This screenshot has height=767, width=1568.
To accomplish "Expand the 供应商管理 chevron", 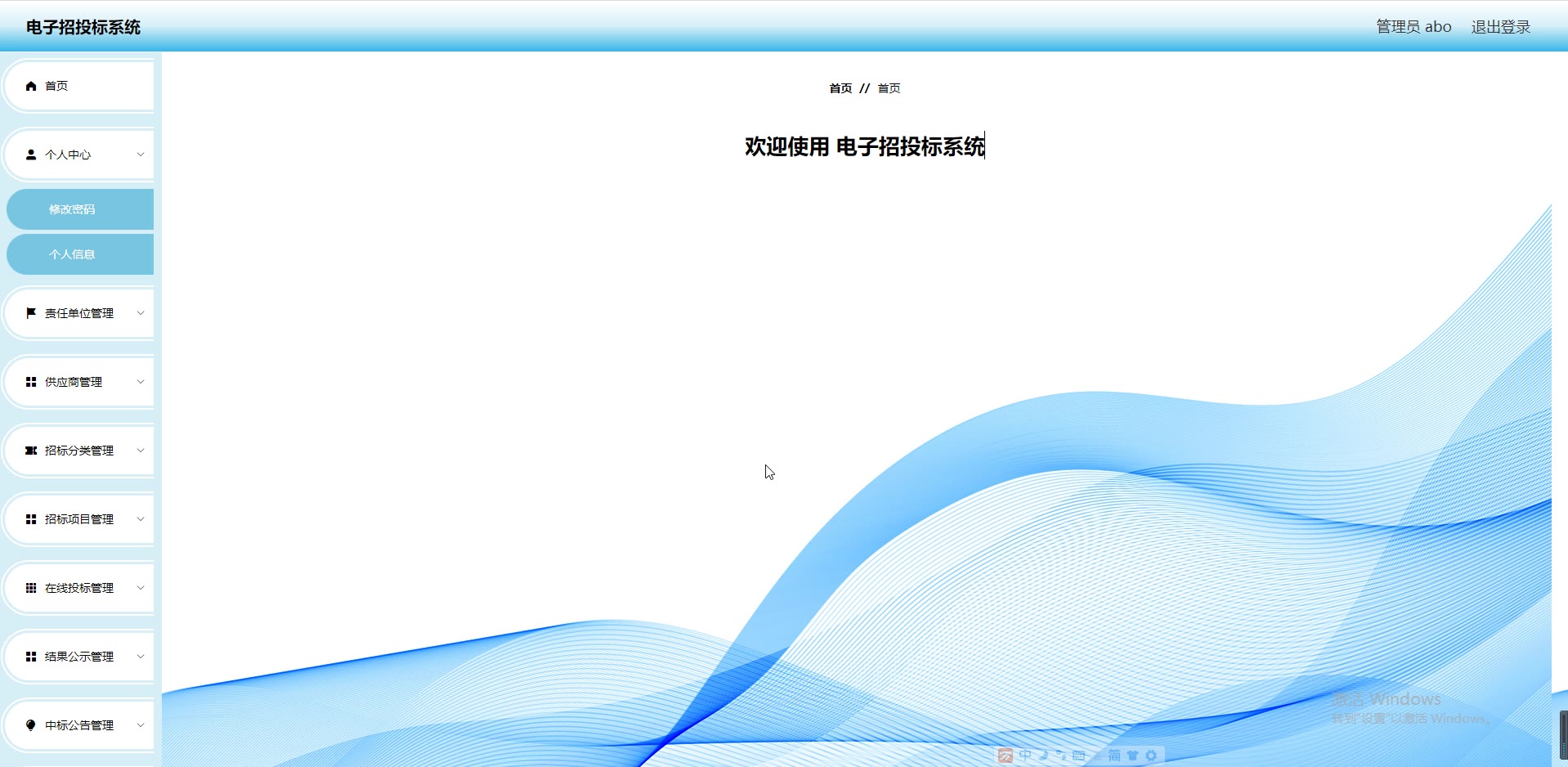I will (x=141, y=382).
